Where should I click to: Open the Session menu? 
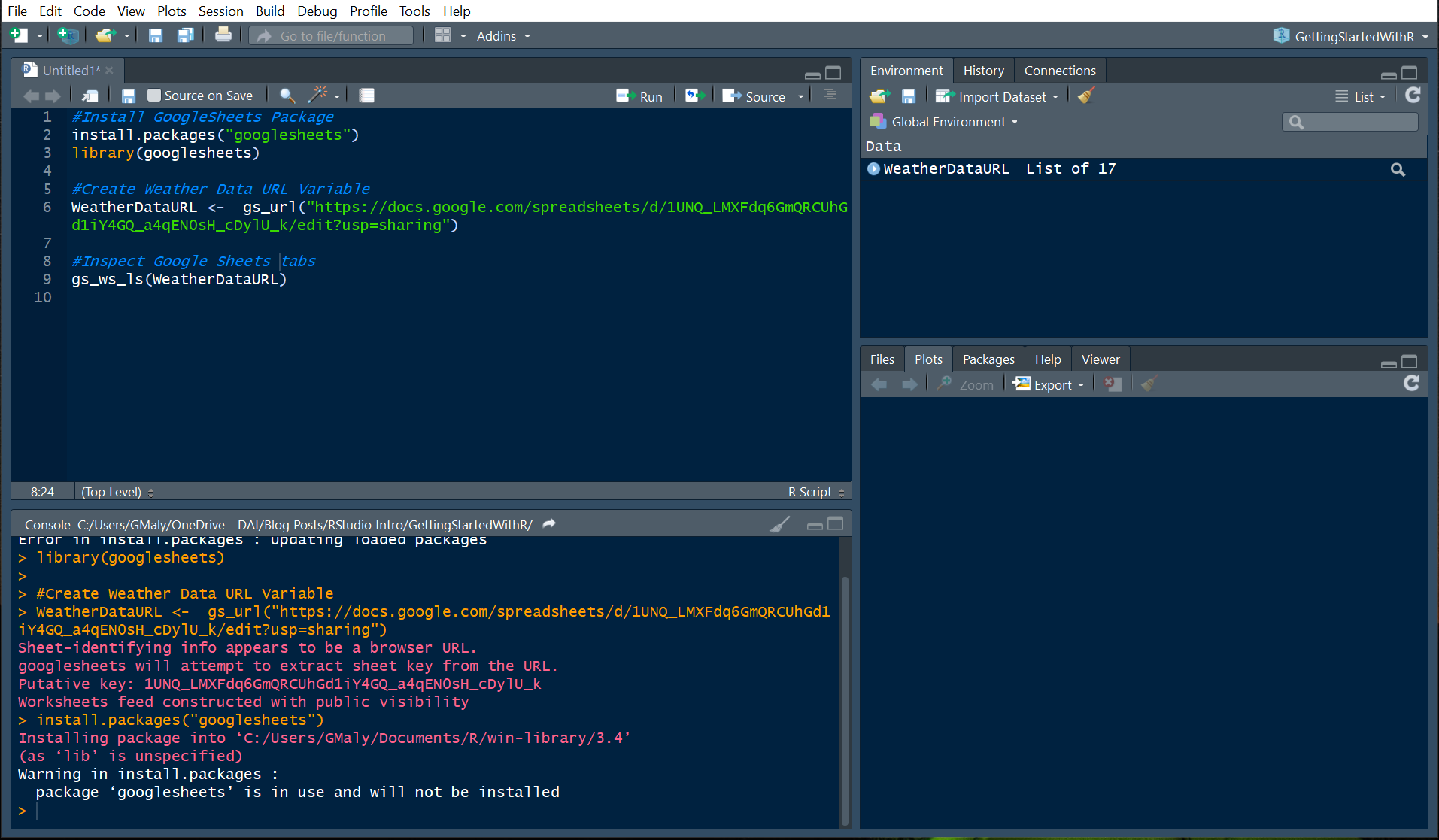tap(220, 11)
